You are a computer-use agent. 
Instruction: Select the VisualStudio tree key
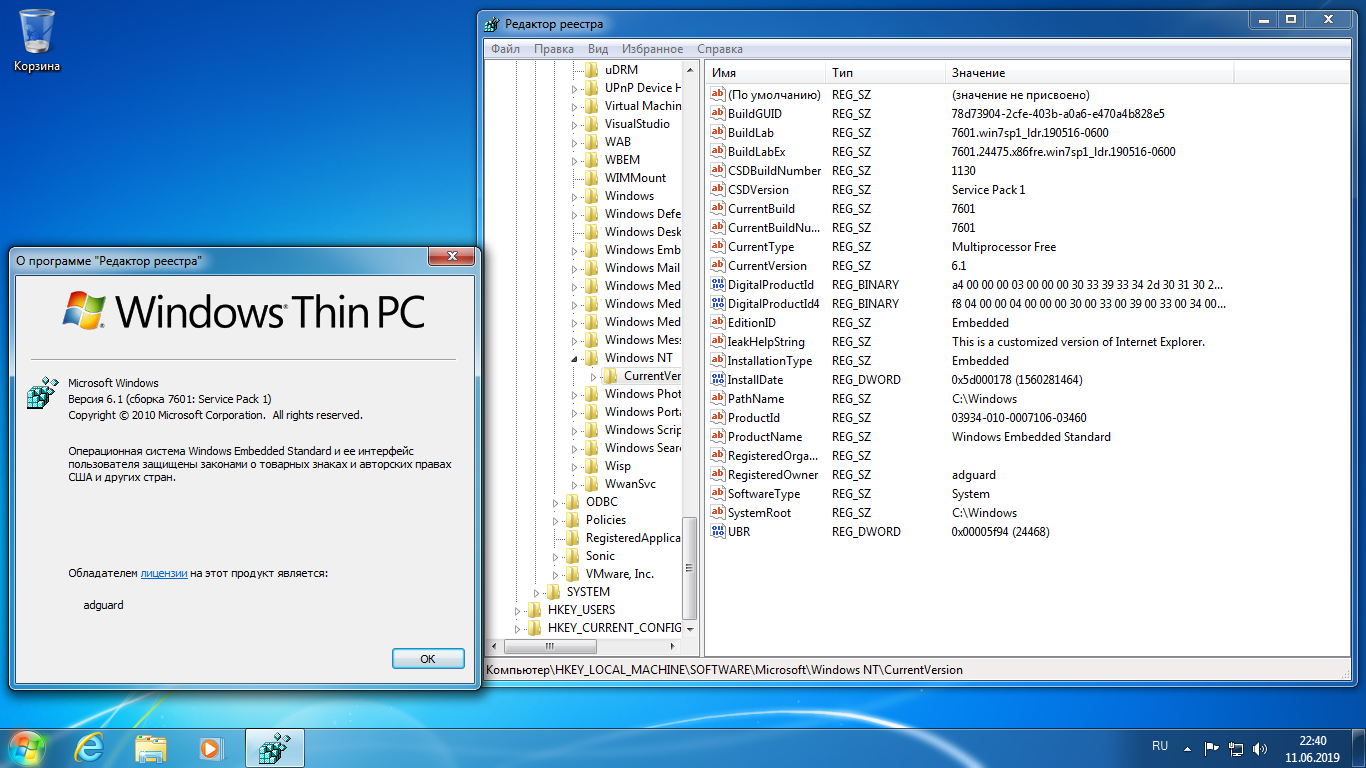tap(637, 124)
